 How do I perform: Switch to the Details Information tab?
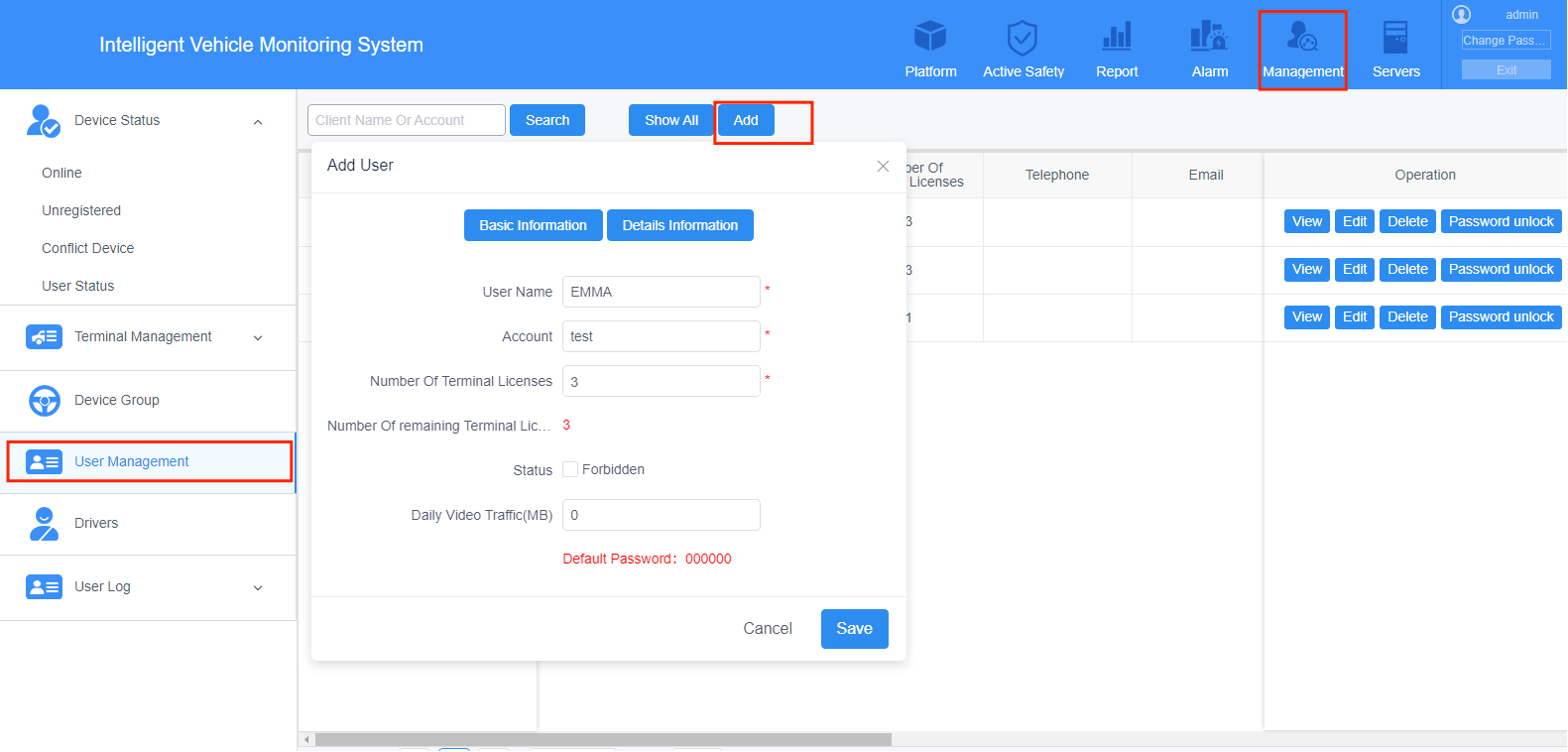click(680, 225)
